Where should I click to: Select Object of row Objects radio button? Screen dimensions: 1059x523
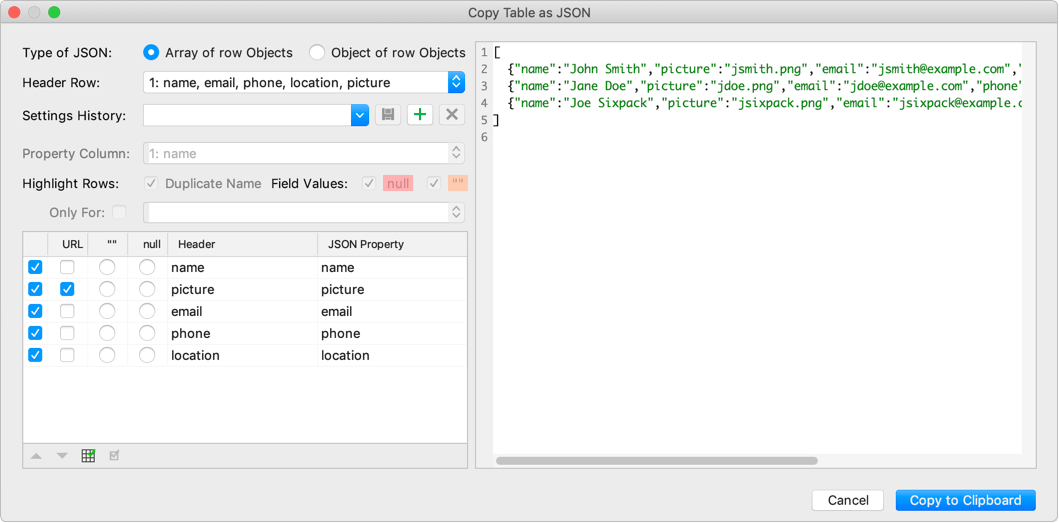(x=317, y=52)
